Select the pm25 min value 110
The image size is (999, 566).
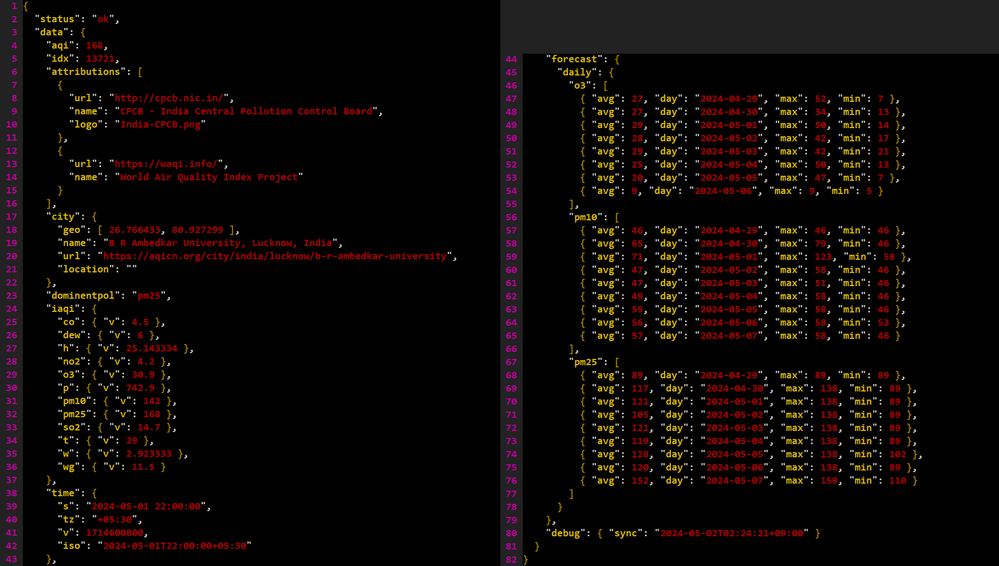point(898,481)
